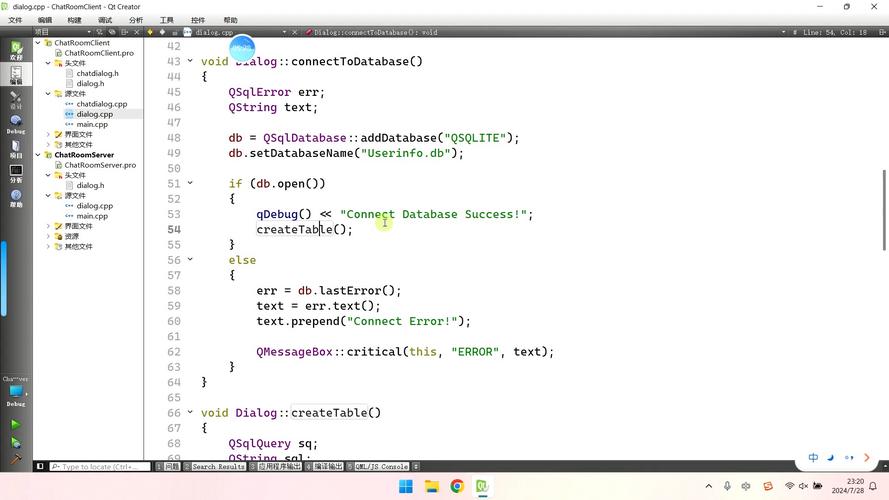Screen dimensions: 889x500
Task: Click the Start Debugging run icon
Action: [x=16, y=442]
